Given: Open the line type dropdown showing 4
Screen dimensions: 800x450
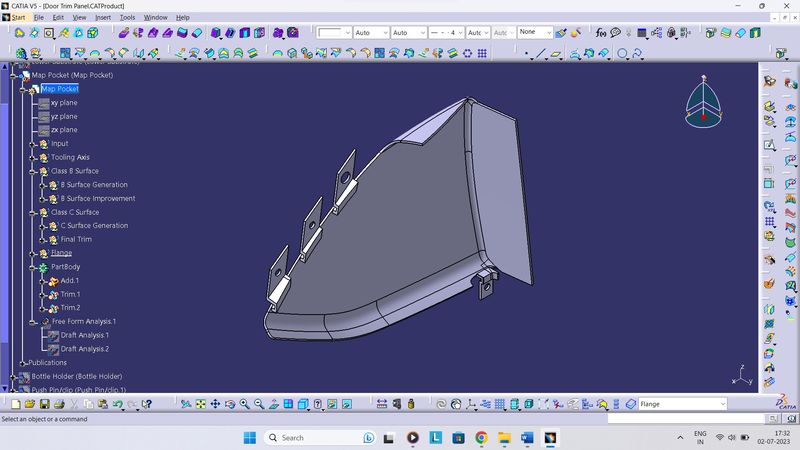Looking at the screenshot, I should pyautogui.click(x=460, y=33).
